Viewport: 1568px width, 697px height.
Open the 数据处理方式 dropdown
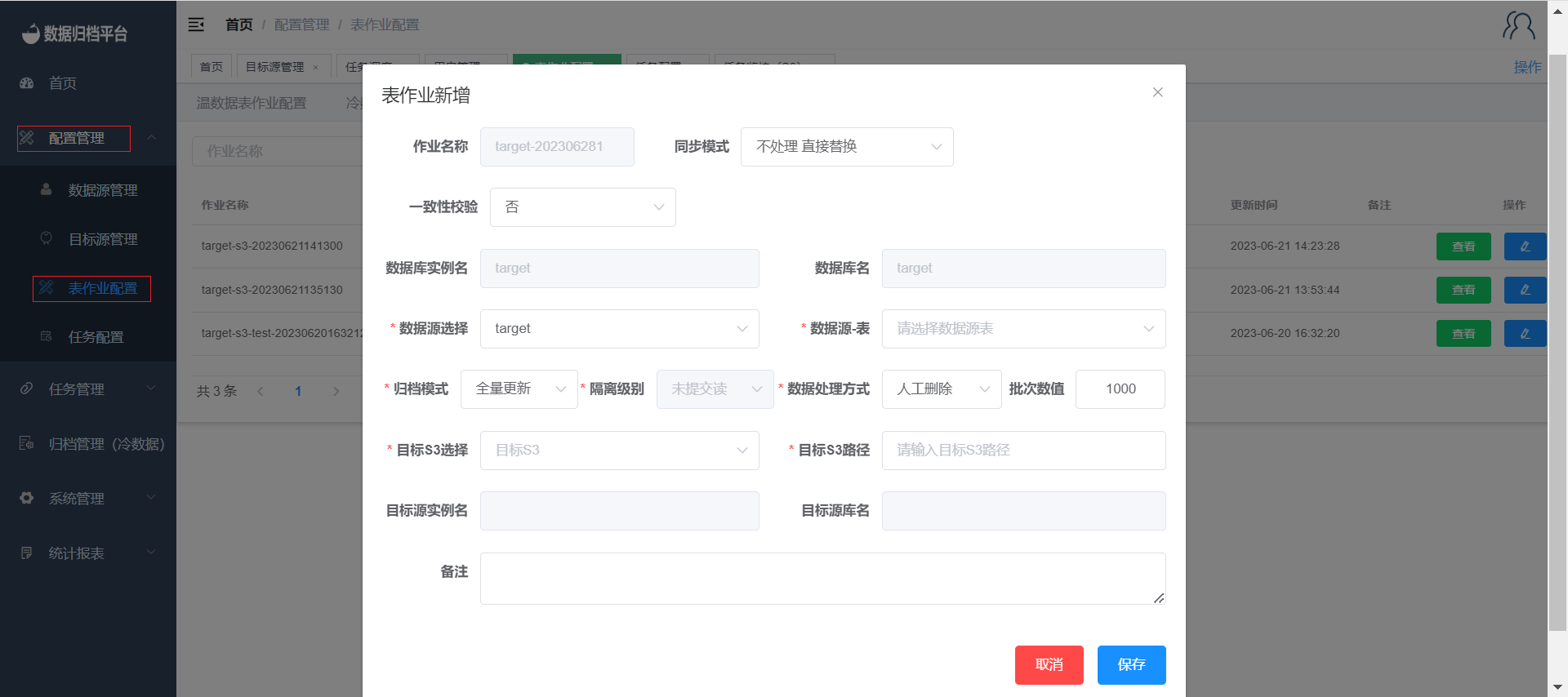[x=942, y=389]
